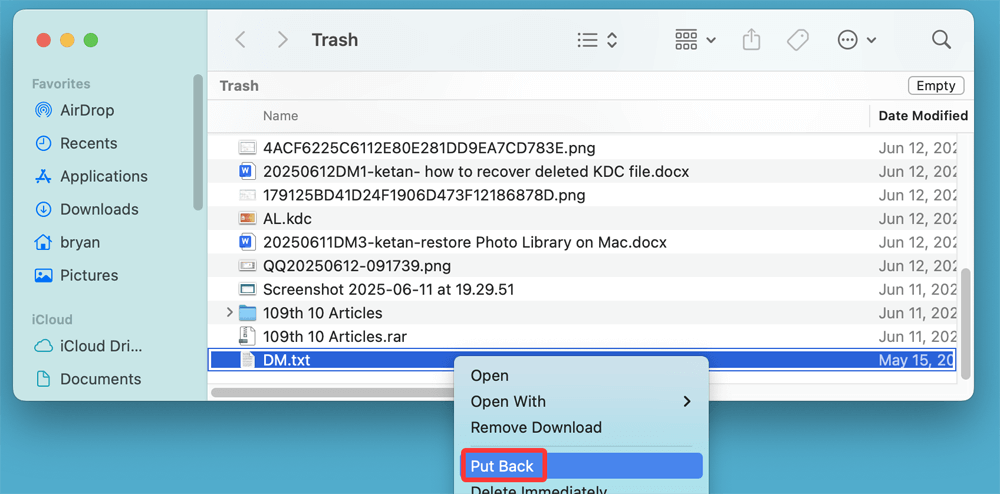Expand the 109th 10 Articles folder
Screen dimensions: 1000x494
click(x=230, y=313)
